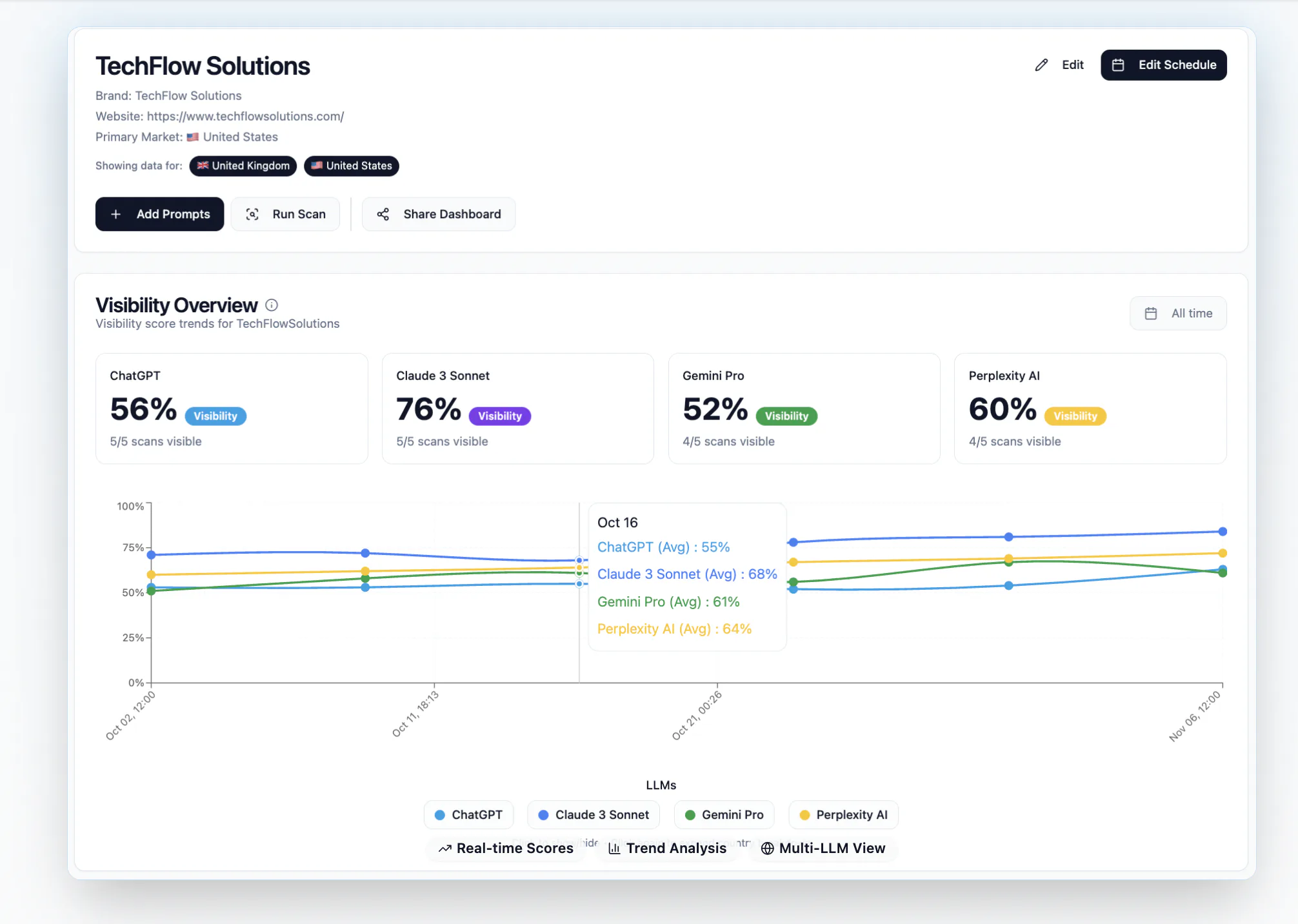
Task: Click the info icon beside Visibility Overview
Action: [272, 305]
